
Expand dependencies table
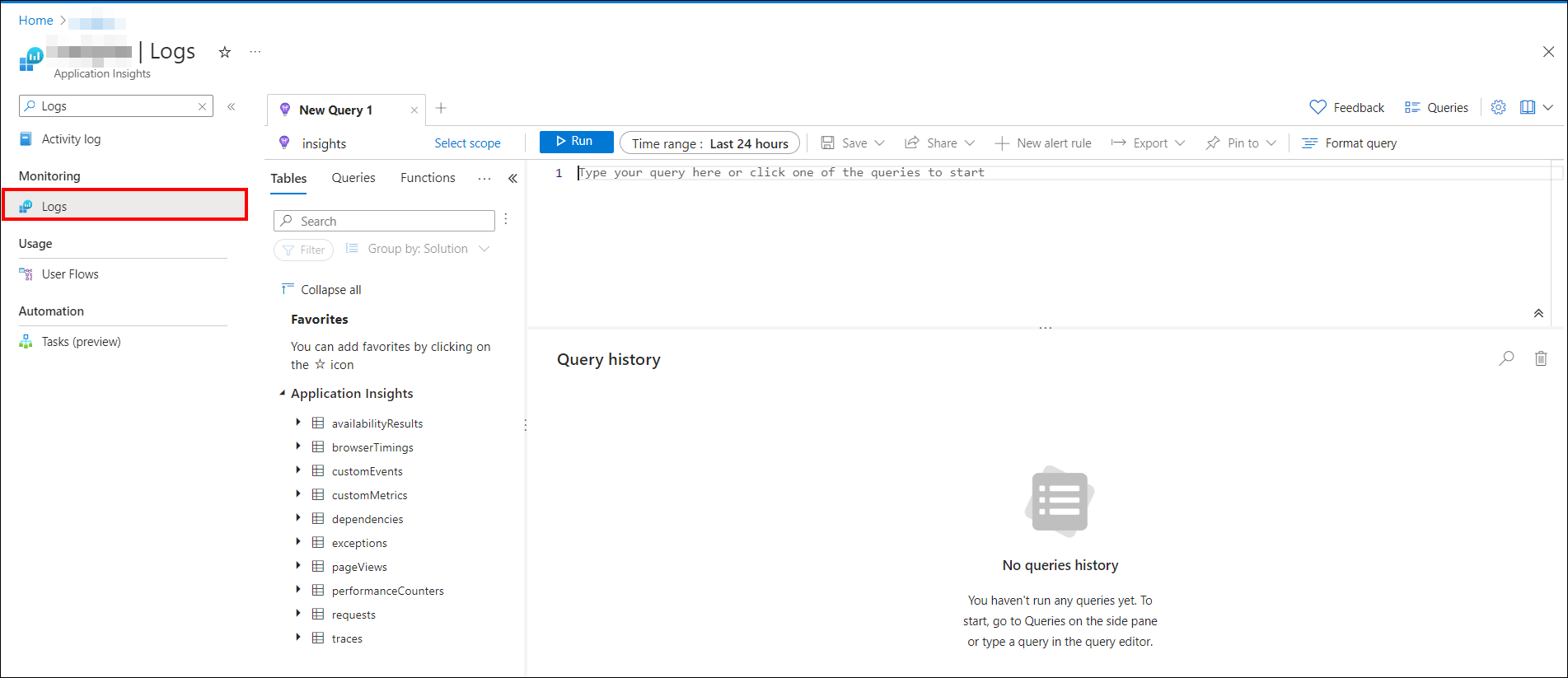(x=297, y=518)
